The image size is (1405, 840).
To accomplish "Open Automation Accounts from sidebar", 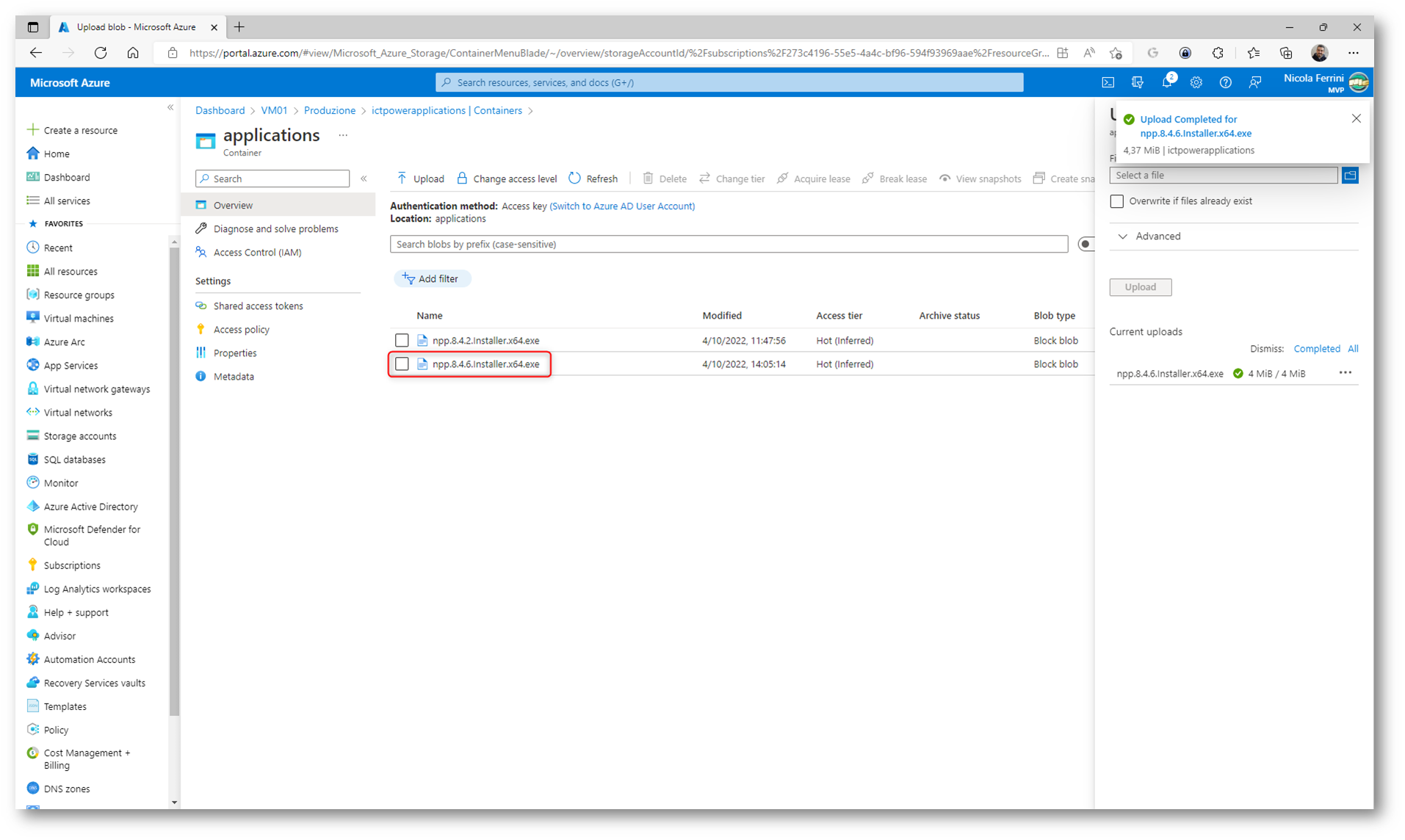I will [82, 659].
